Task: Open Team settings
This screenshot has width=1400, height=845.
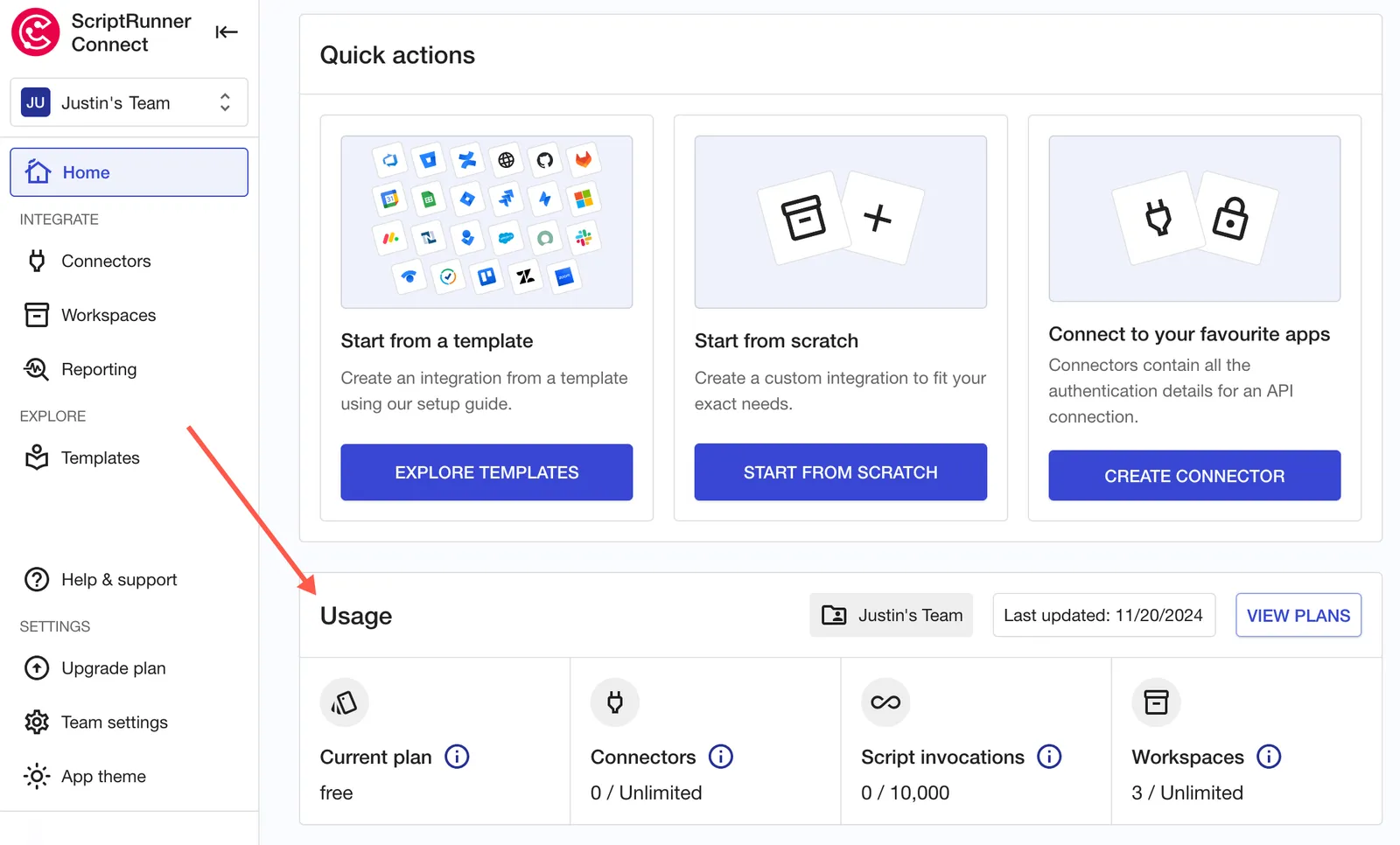Action: (x=129, y=723)
